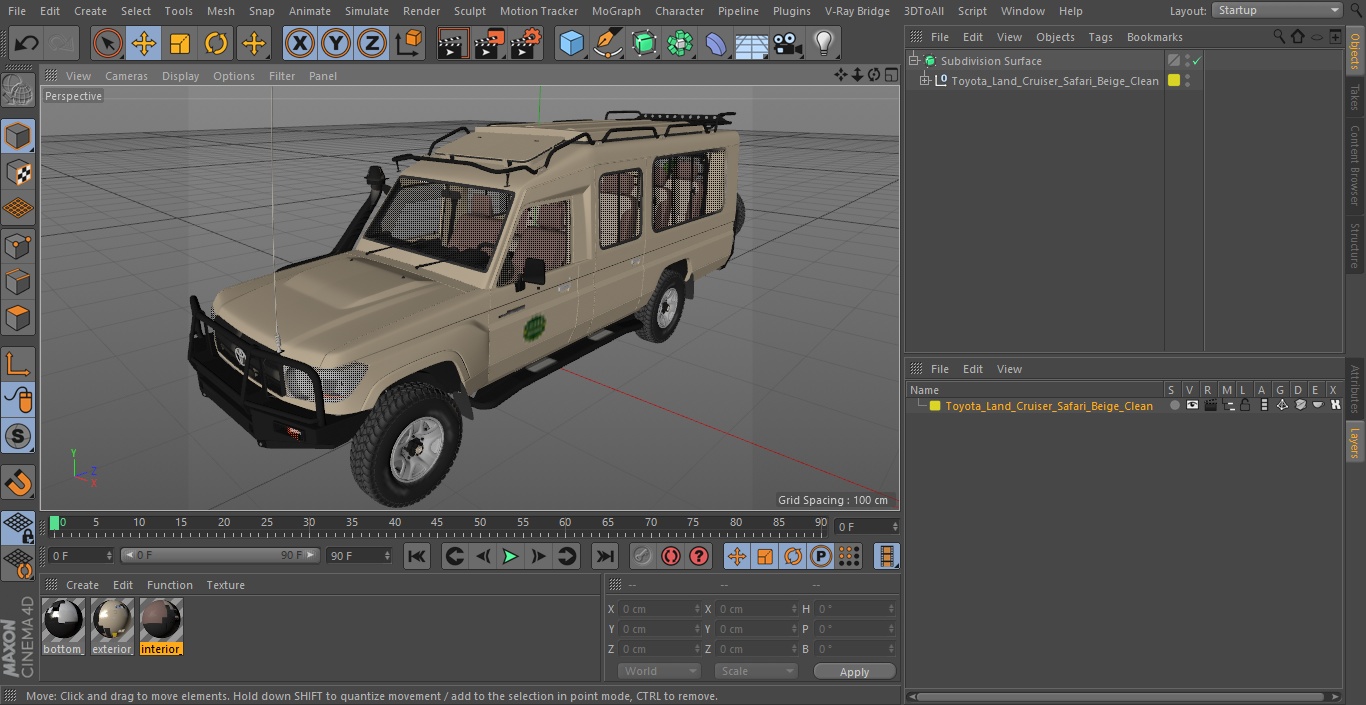
Task: Open the Simulate menu
Action: [367, 11]
